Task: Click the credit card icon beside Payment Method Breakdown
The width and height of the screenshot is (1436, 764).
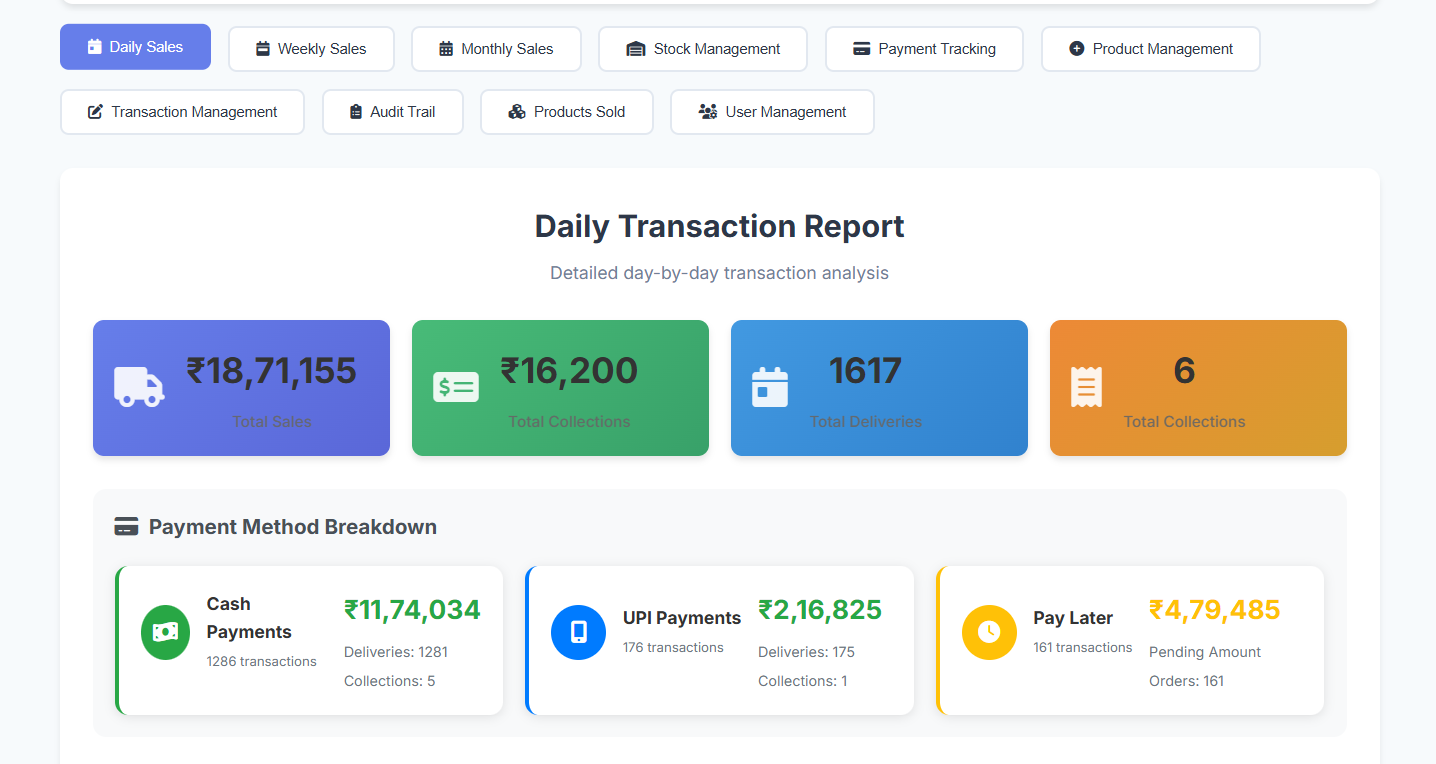Action: click(126, 526)
